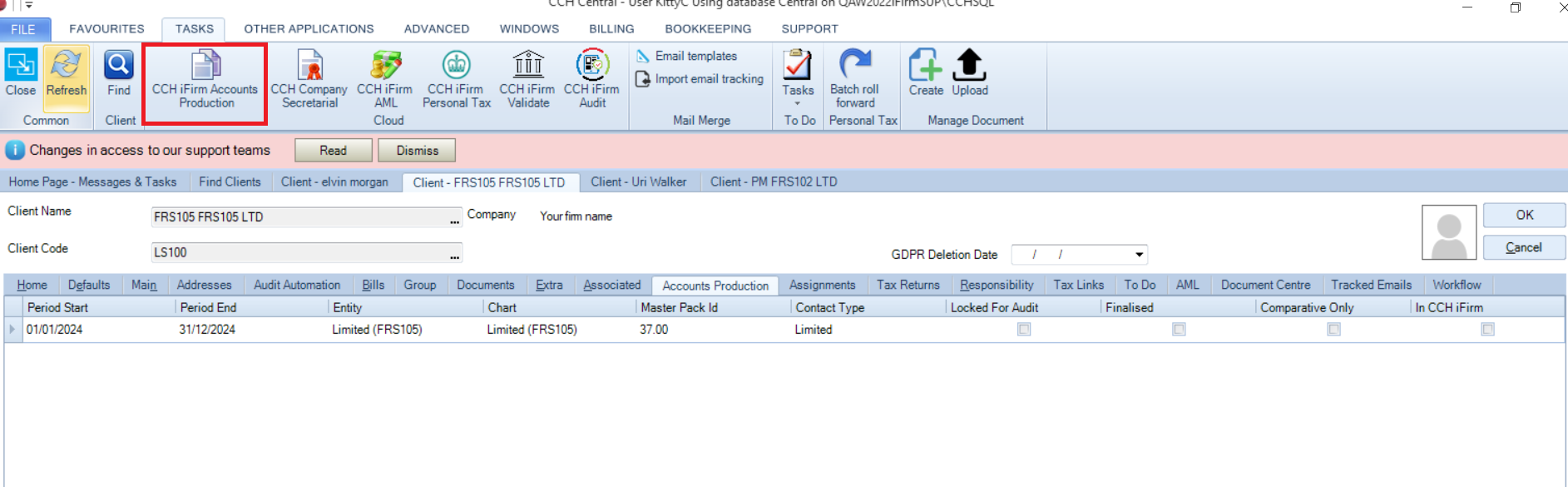Screen dimensions: 1568x487
Task: Open CCH iFirm Personal Tax
Action: pos(456,80)
